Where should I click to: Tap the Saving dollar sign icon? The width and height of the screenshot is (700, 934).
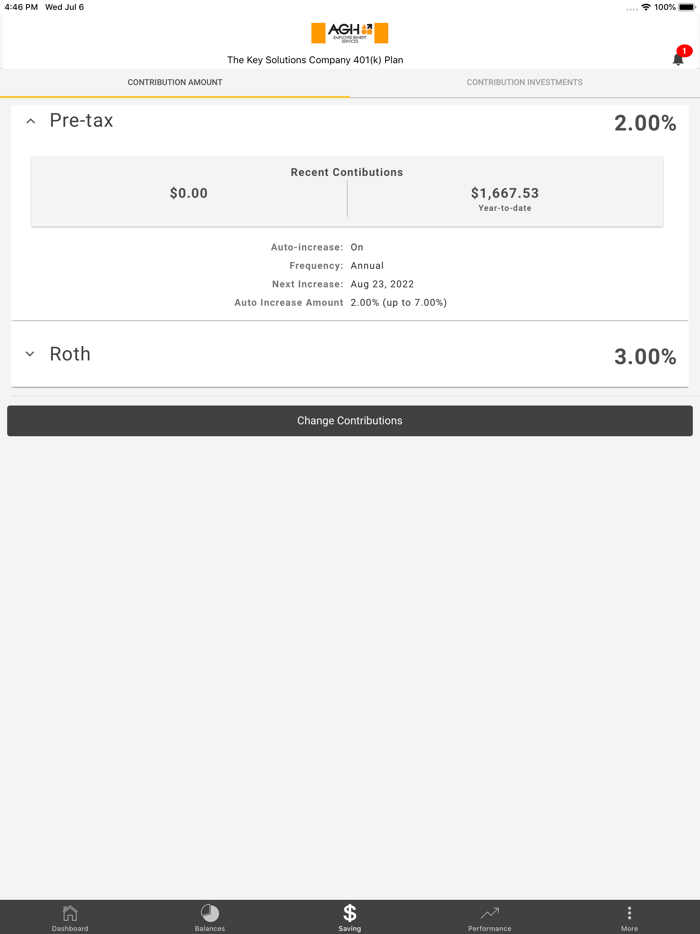pyautogui.click(x=349, y=913)
